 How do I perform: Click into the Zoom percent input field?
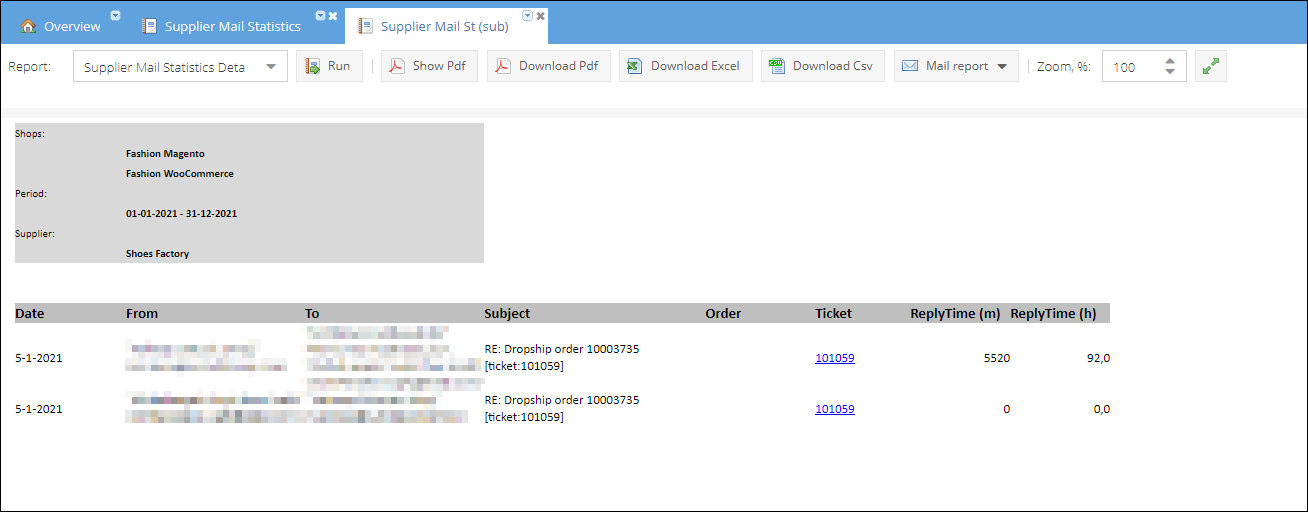pos(1130,67)
